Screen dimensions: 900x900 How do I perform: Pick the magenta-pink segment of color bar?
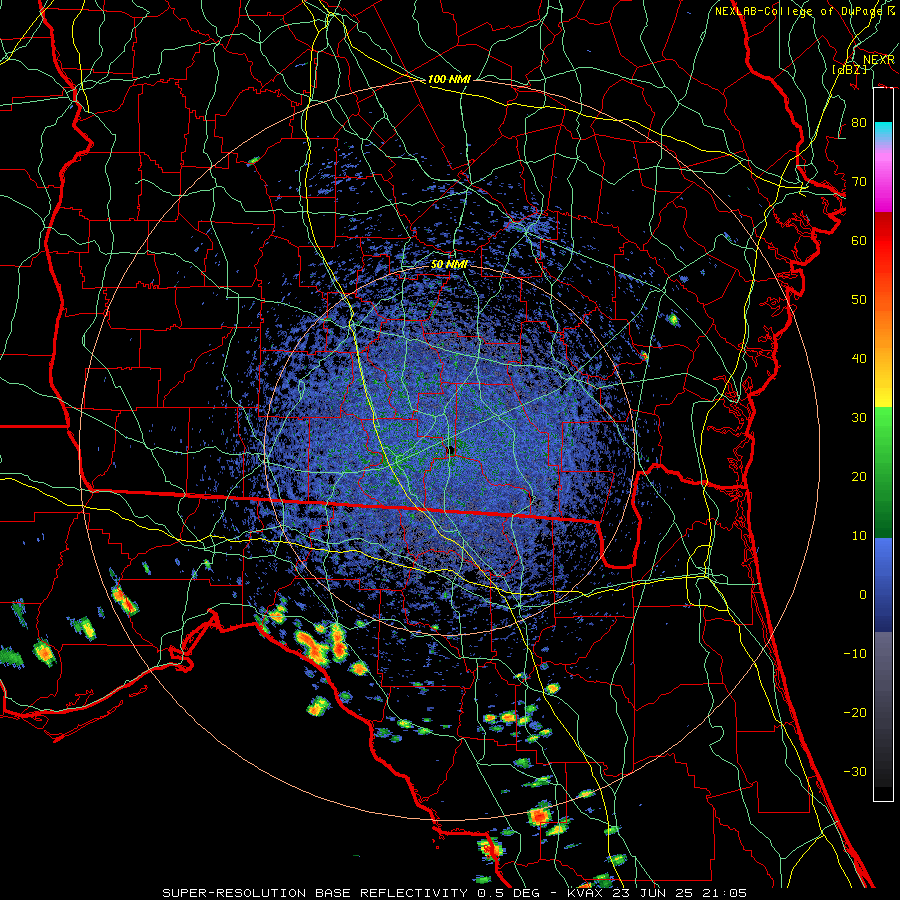(883, 181)
